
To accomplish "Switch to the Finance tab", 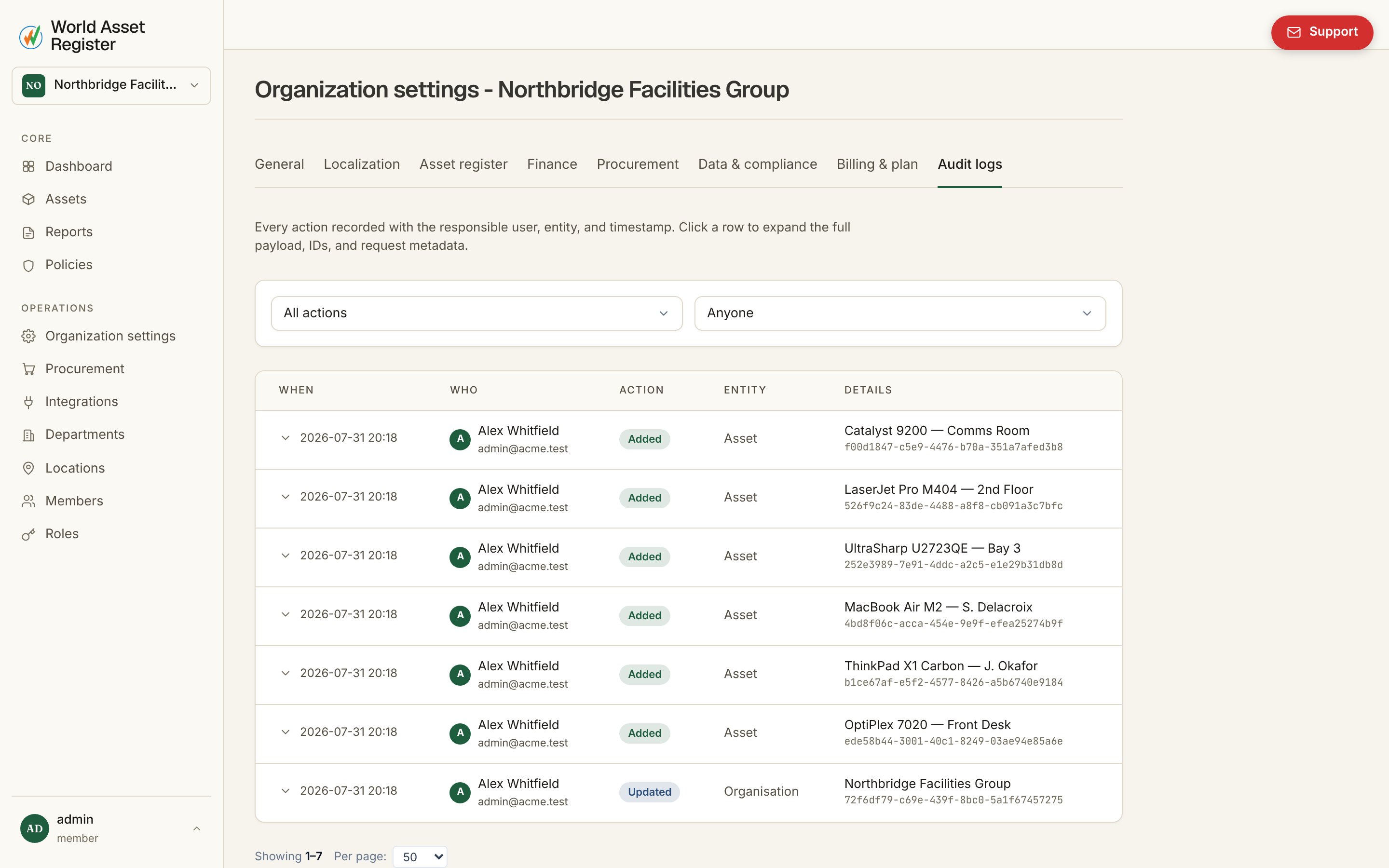I will coord(552,164).
